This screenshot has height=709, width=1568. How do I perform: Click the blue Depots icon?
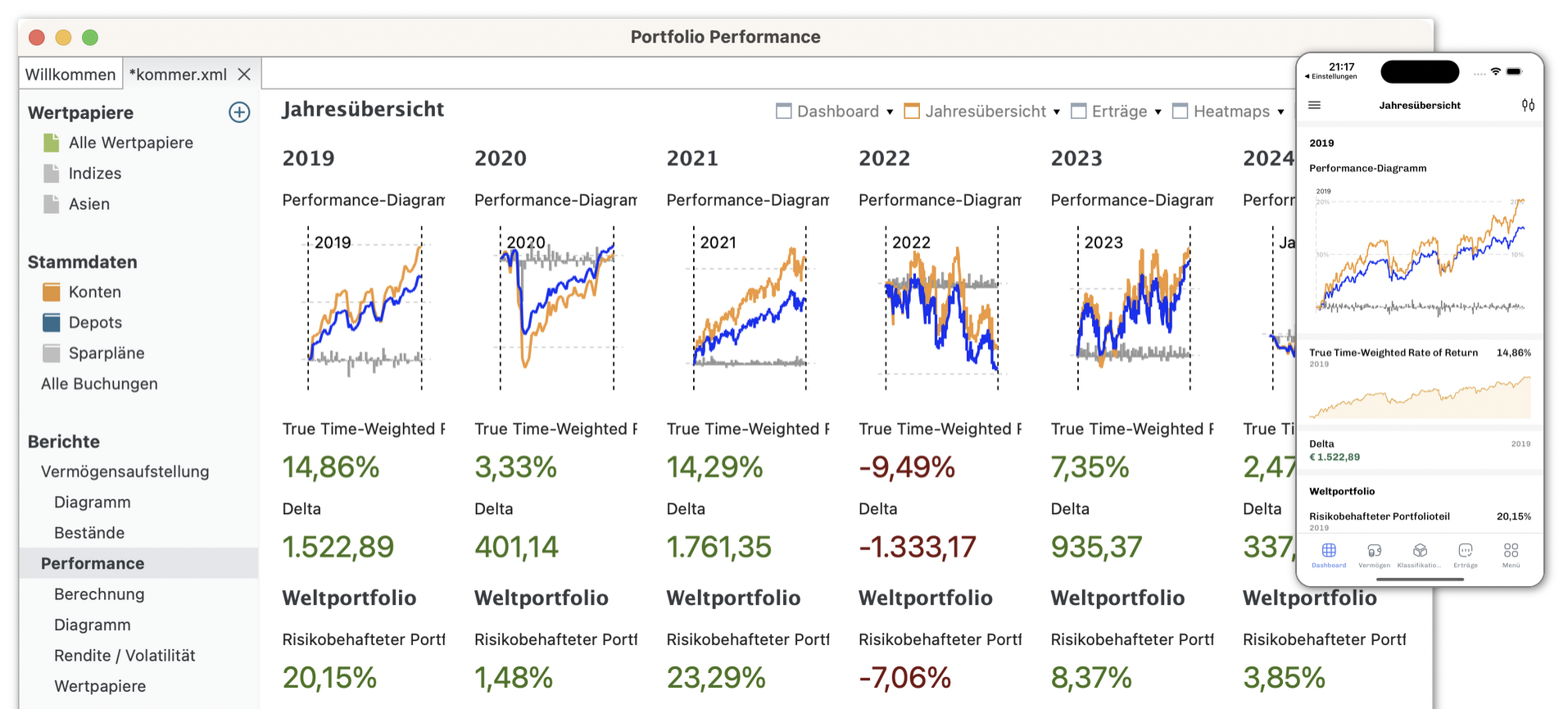pyautogui.click(x=52, y=322)
